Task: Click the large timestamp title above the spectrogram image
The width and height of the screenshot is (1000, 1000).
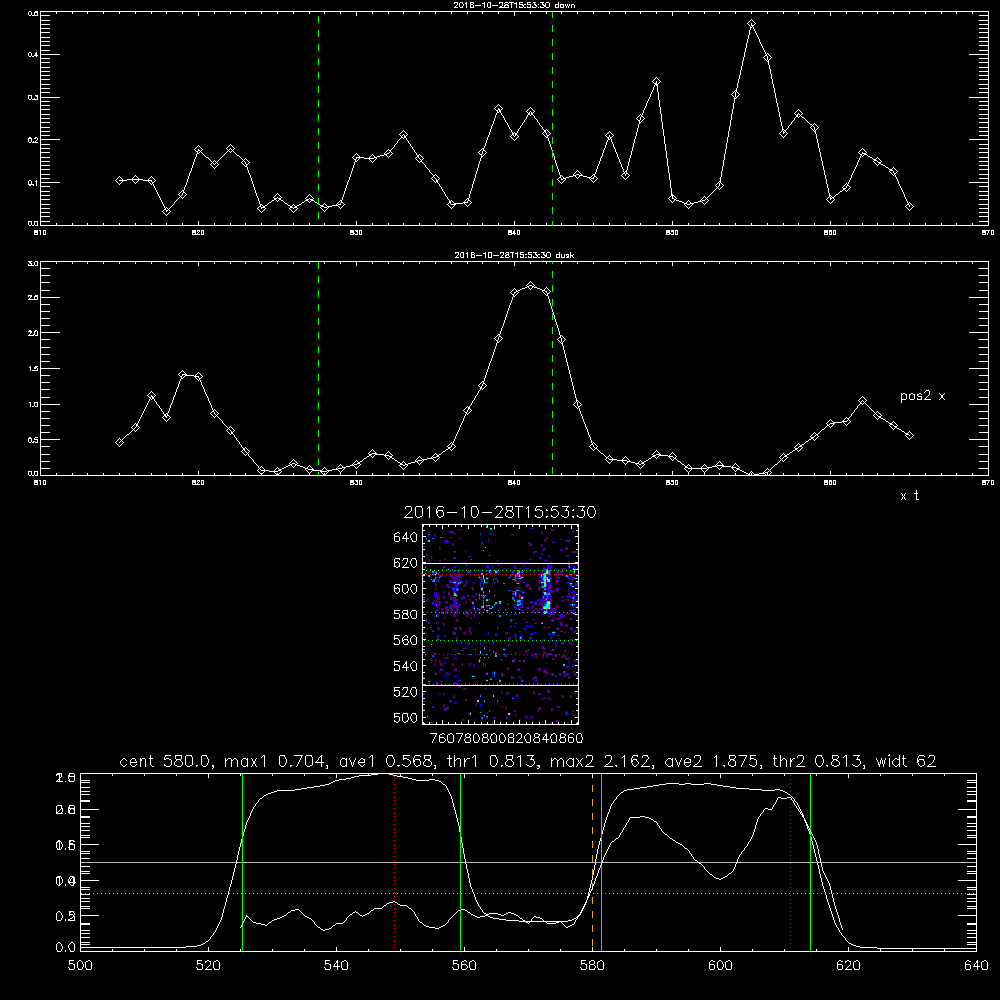Action: tap(500, 512)
